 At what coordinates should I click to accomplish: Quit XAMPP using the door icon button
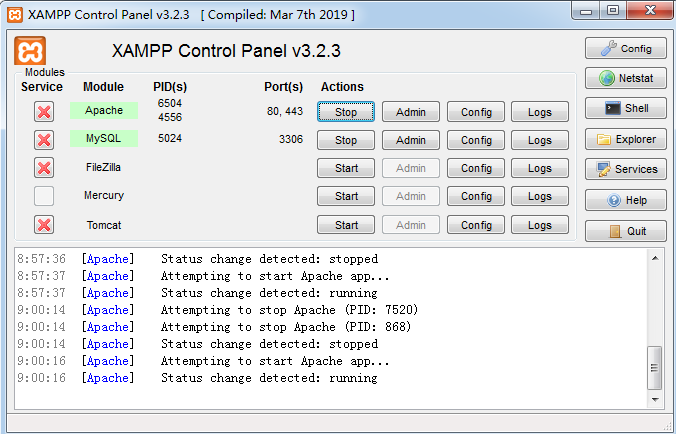626,231
